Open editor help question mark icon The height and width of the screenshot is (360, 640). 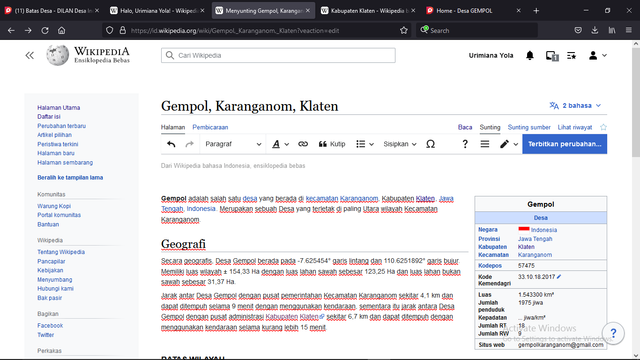[464, 144]
